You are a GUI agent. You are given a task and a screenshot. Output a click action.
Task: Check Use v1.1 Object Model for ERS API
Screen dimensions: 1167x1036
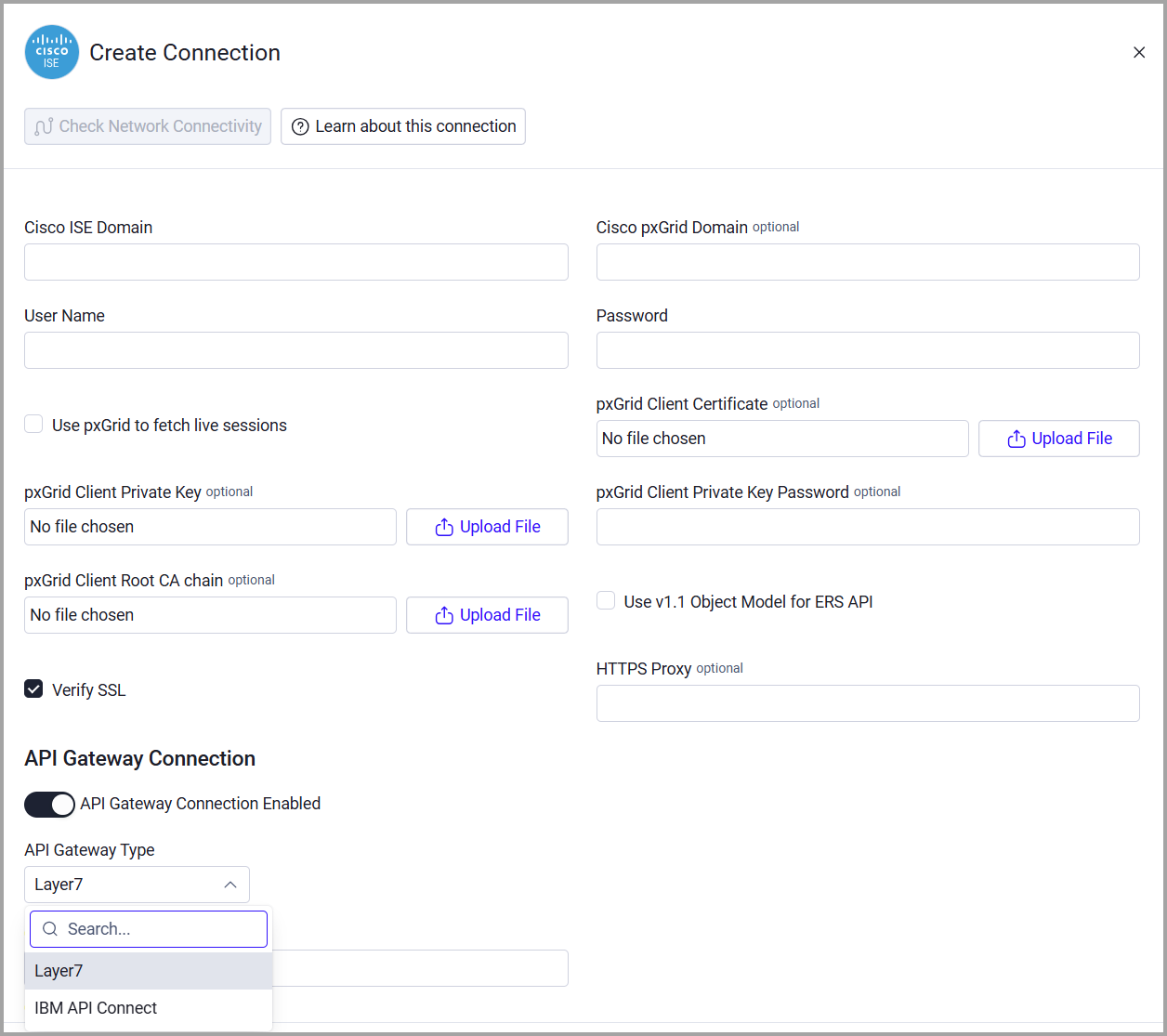pos(606,601)
